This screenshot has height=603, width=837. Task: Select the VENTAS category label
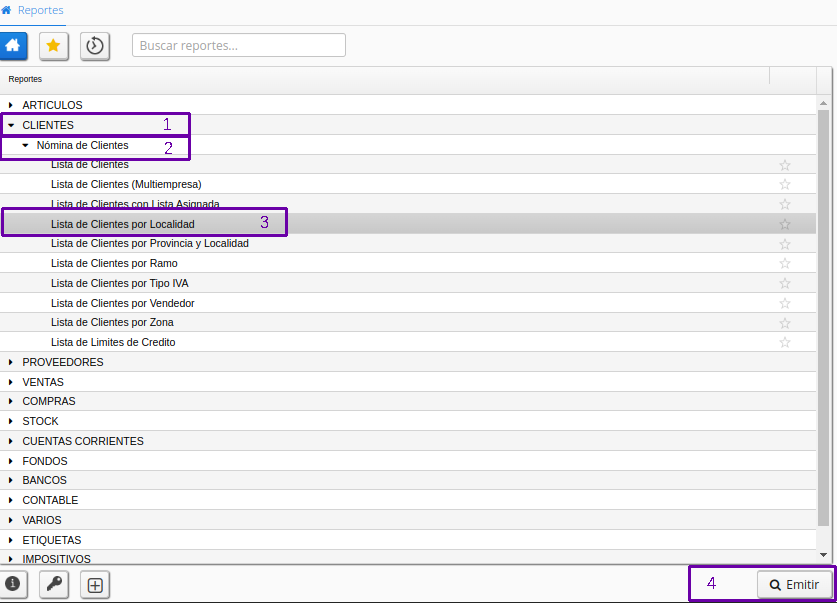[x=43, y=382]
